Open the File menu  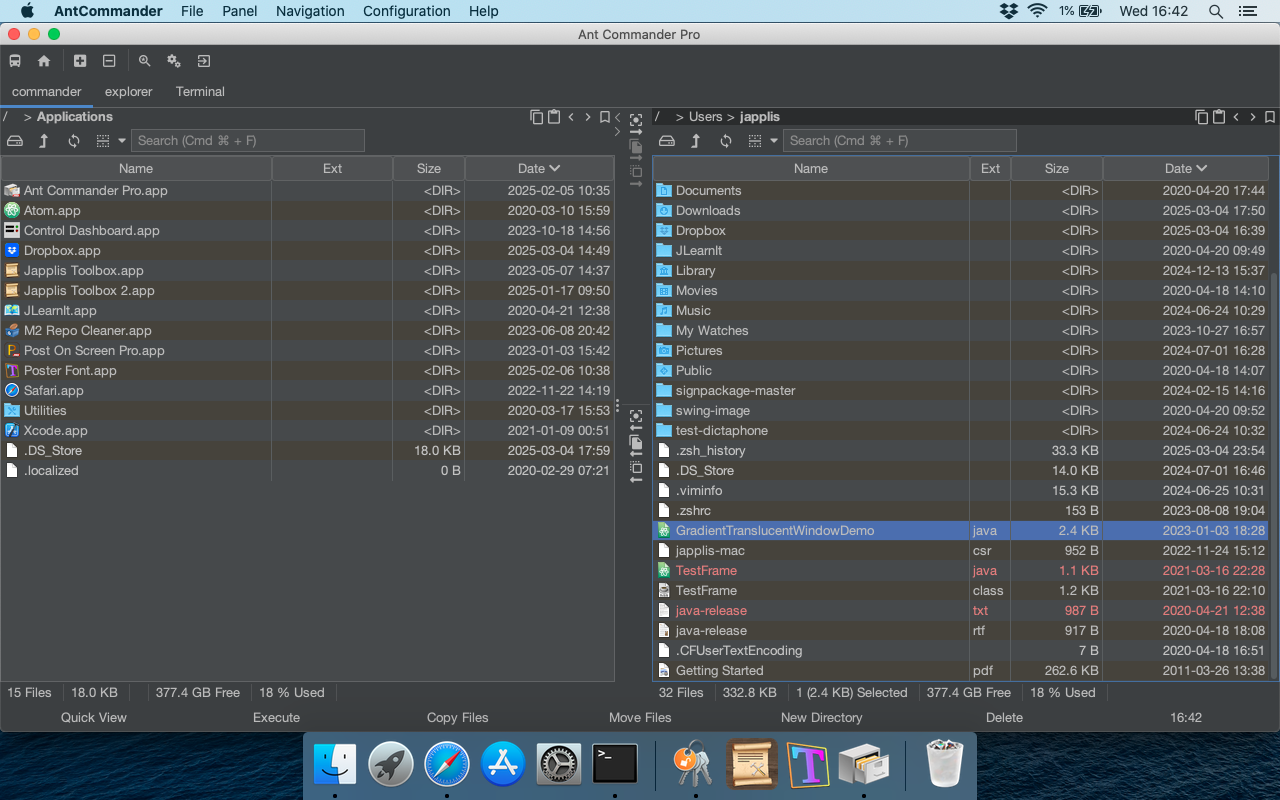[192, 11]
